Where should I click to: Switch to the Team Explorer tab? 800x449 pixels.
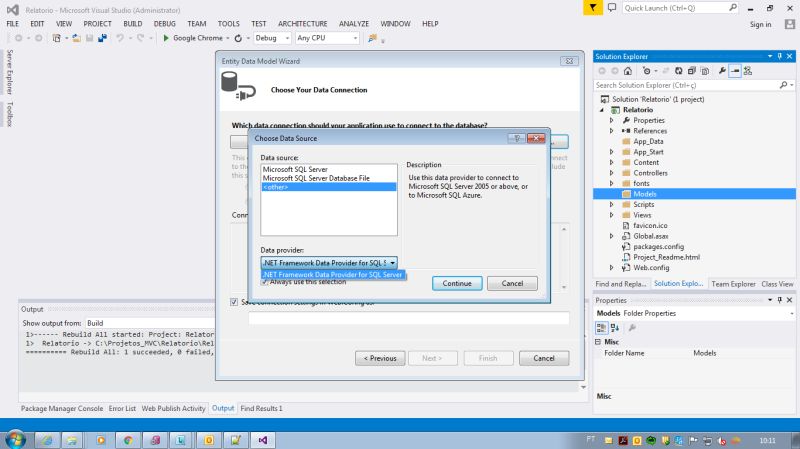click(733, 284)
